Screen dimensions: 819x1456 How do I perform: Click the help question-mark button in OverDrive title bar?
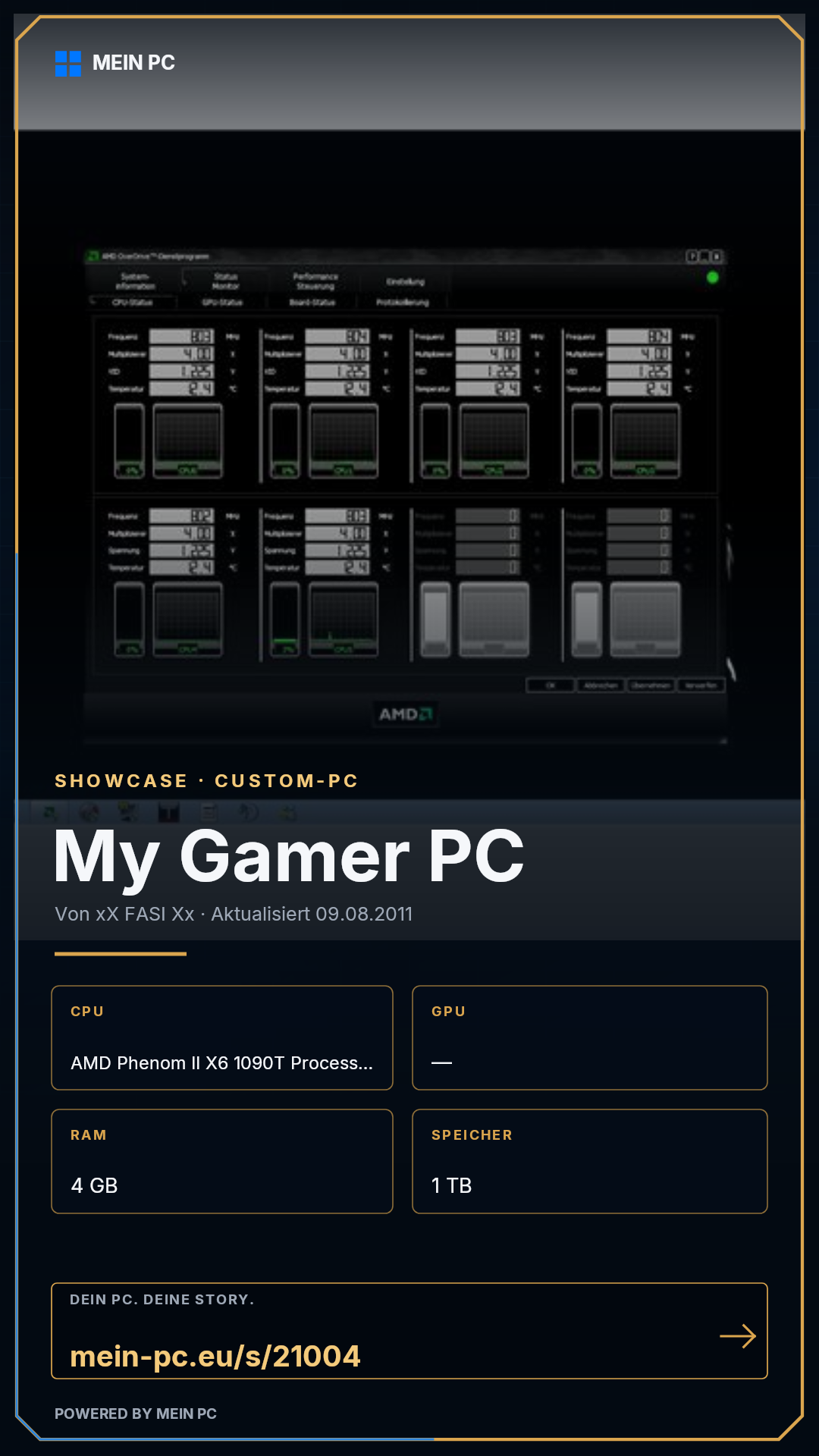pos(692,256)
